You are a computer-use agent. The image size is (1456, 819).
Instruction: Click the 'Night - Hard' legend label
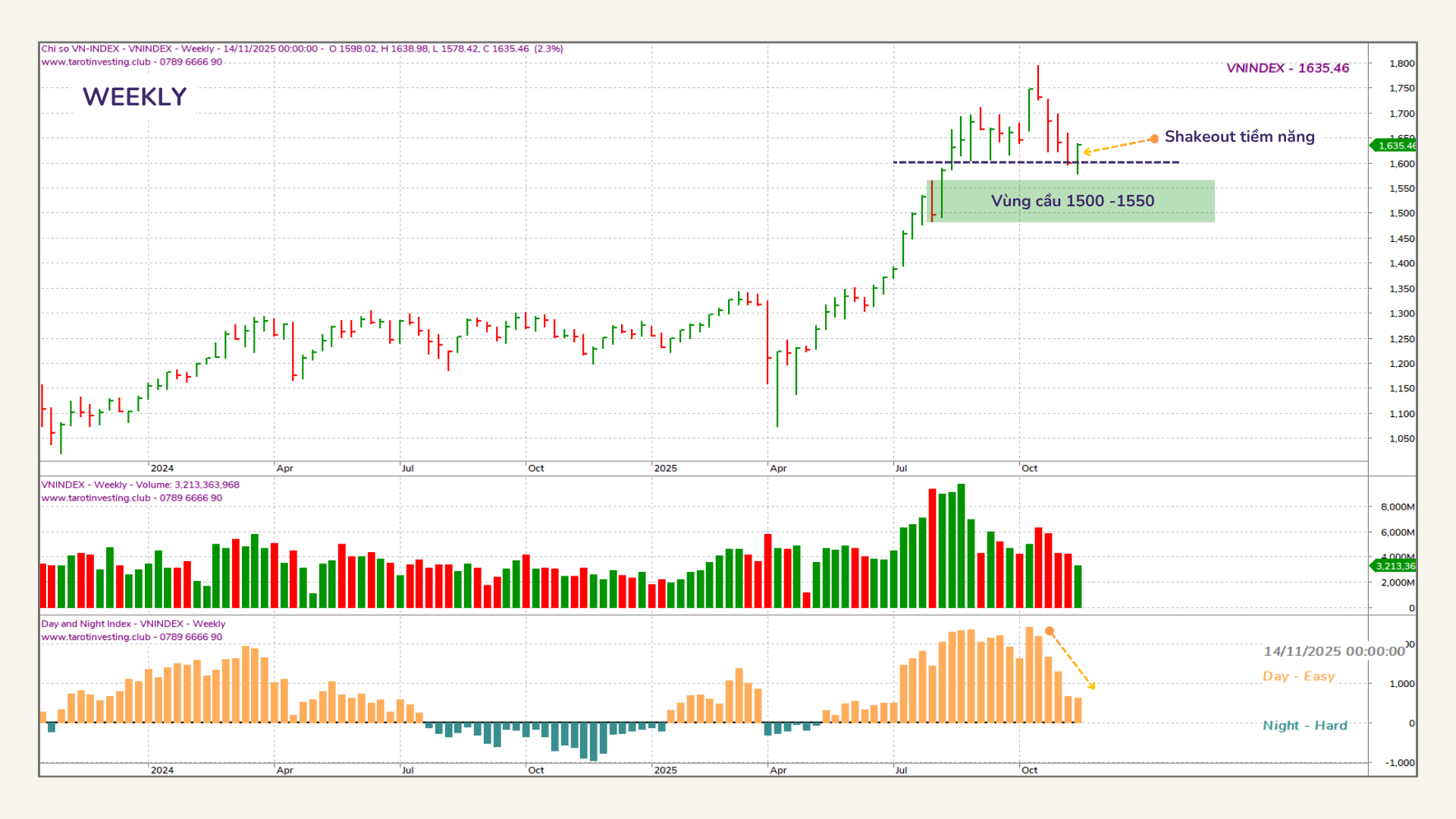(x=1304, y=726)
